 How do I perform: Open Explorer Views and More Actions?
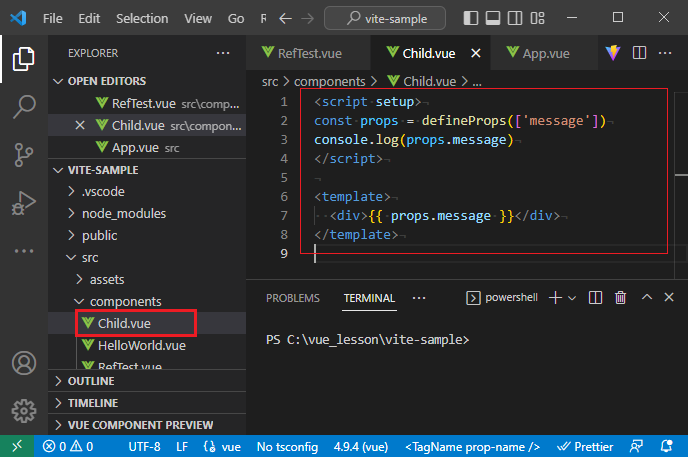pos(223,53)
